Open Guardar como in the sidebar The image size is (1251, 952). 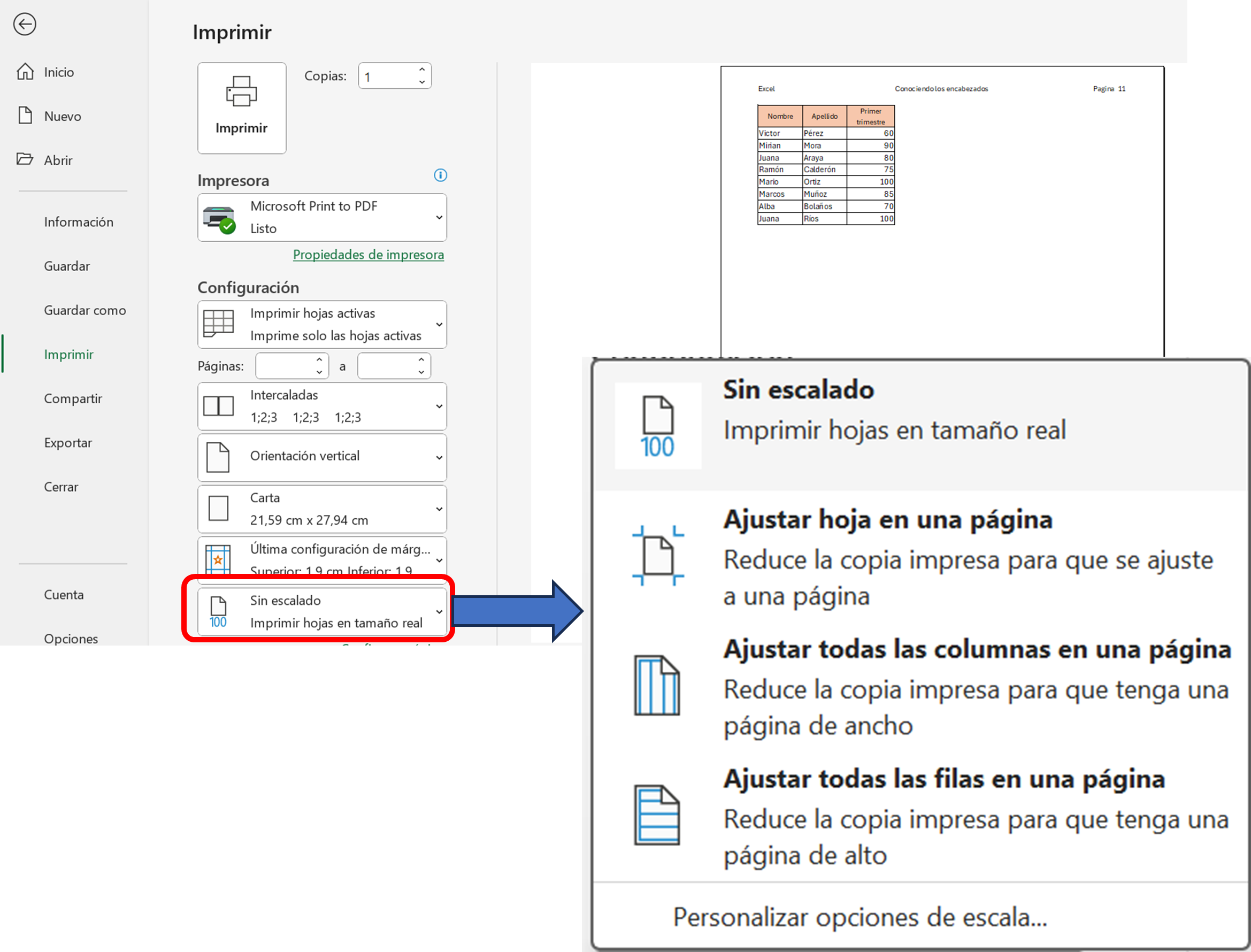coord(85,310)
